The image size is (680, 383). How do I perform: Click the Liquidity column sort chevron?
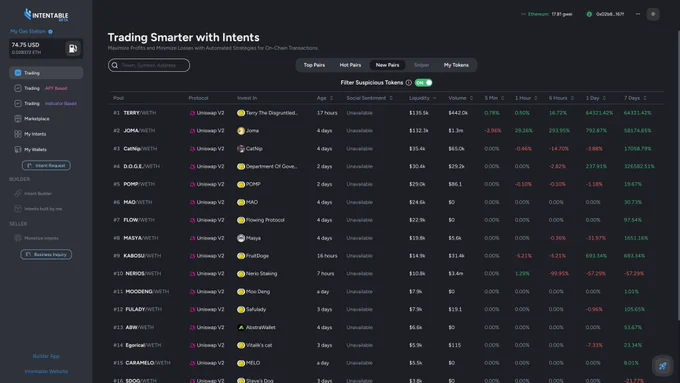click(x=434, y=98)
